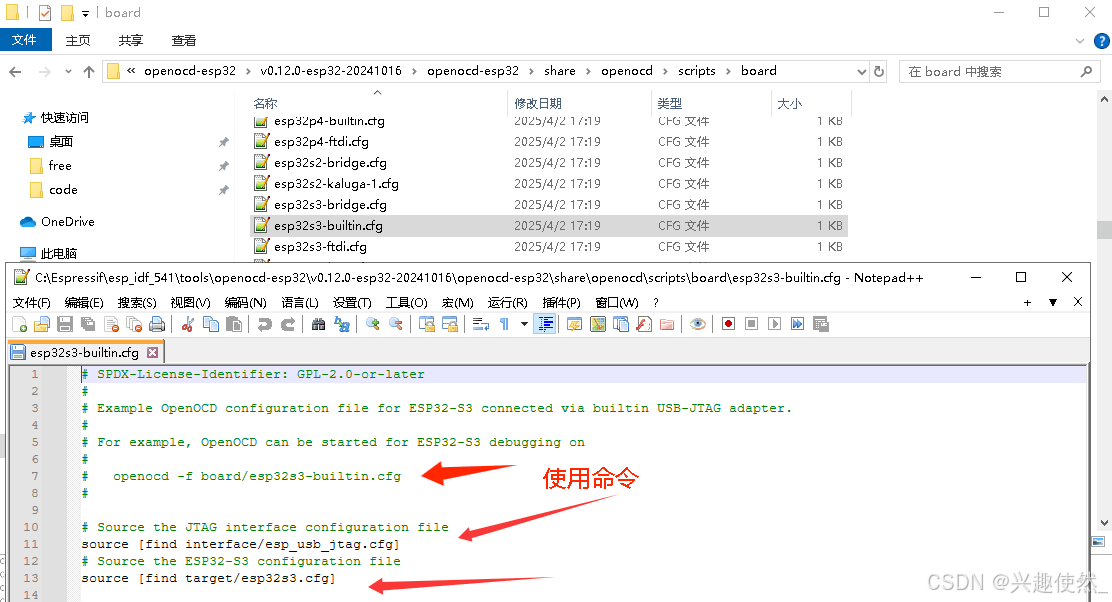Click the Open file icon in Notepad++ toolbar

(x=42, y=324)
